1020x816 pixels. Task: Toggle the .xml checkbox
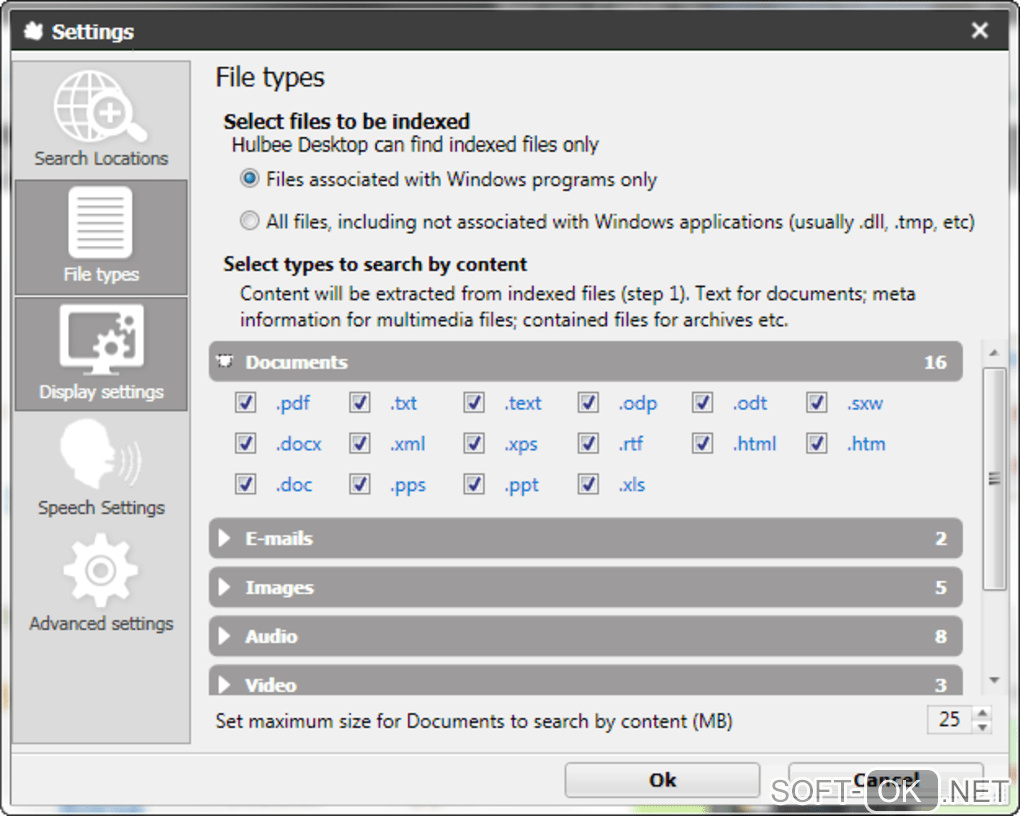pos(360,444)
